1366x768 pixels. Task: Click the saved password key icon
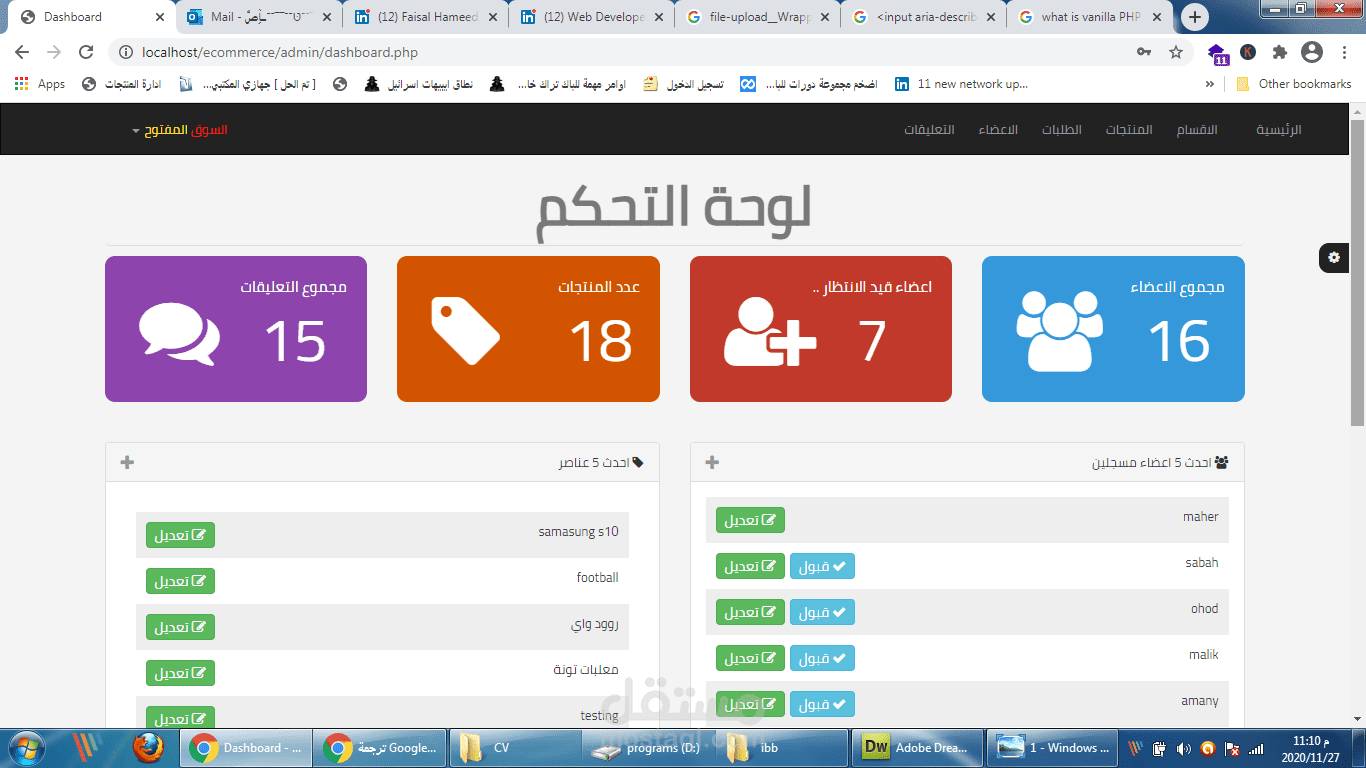1144,52
